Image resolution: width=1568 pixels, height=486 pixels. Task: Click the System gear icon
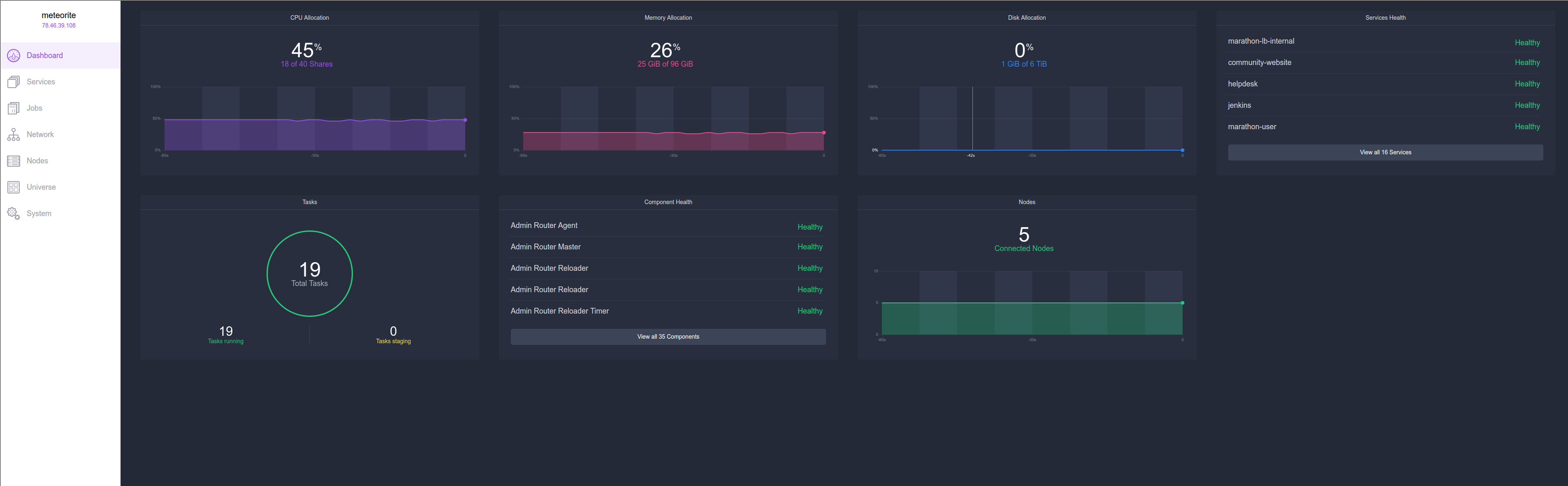click(x=14, y=213)
